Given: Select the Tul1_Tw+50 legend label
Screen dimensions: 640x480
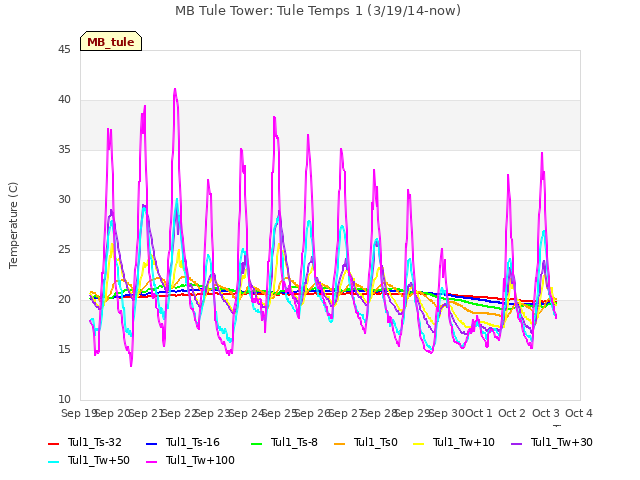Looking at the screenshot, I should click(x=99, y=460).
